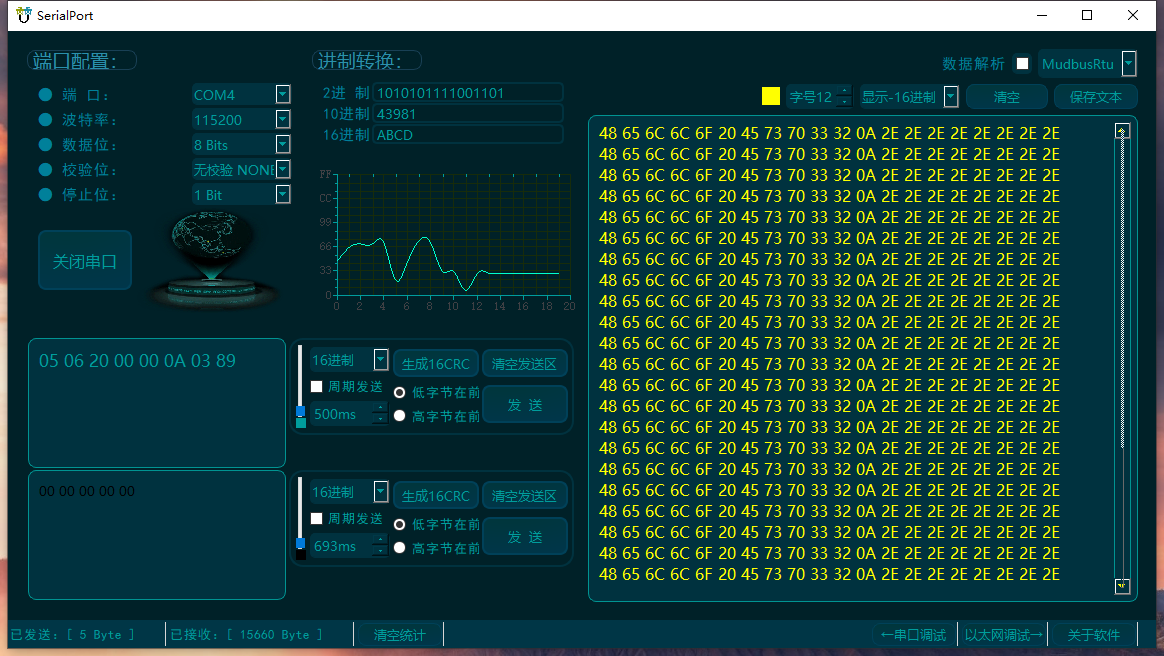Select second 高字节在前 radio button

coord(399,548)
